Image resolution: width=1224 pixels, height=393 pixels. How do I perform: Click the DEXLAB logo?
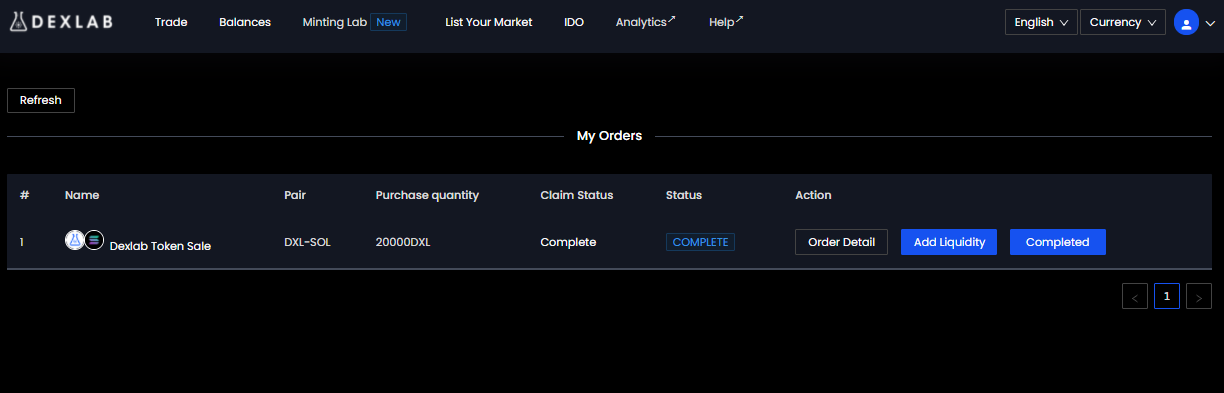pyautogui.click(x=61, y=22)
